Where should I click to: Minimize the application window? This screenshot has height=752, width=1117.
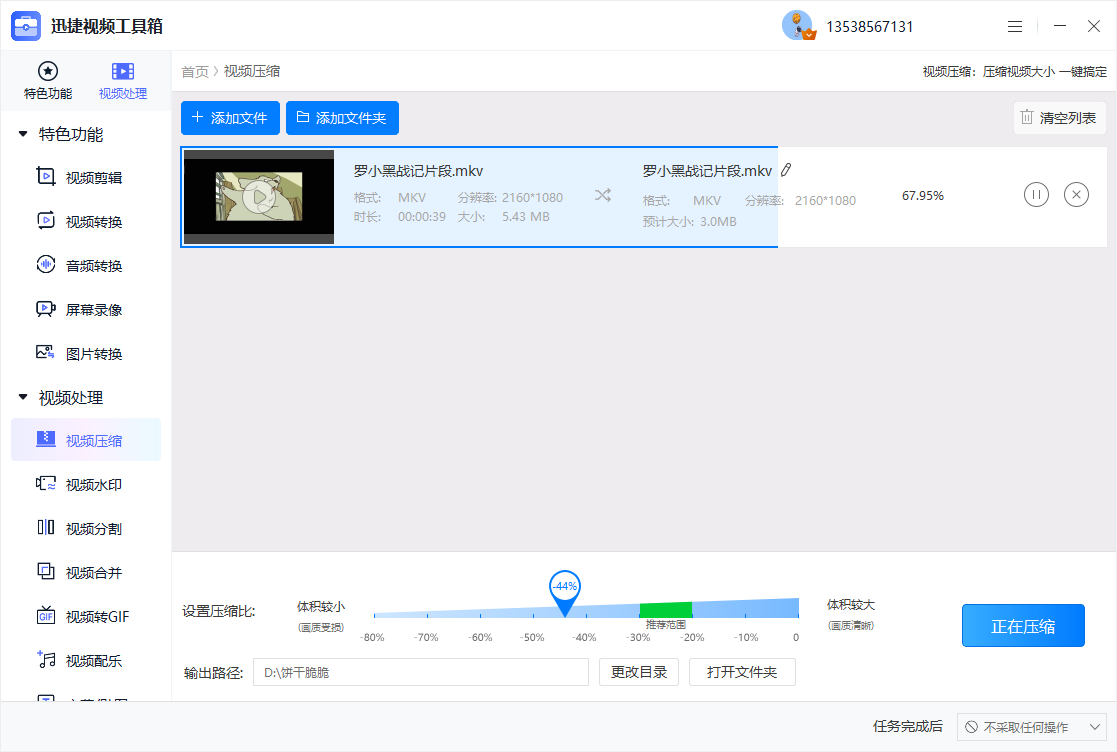pos(1060,26)
